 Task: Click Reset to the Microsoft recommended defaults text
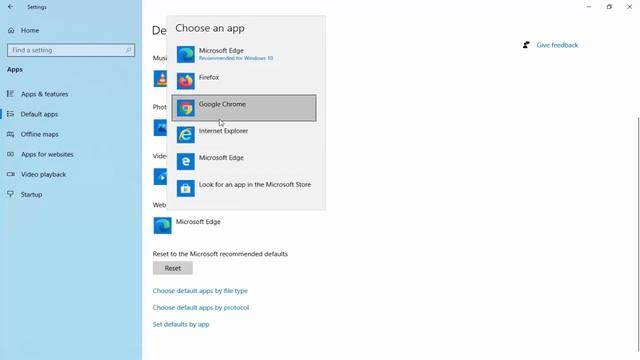pos(220,254)
